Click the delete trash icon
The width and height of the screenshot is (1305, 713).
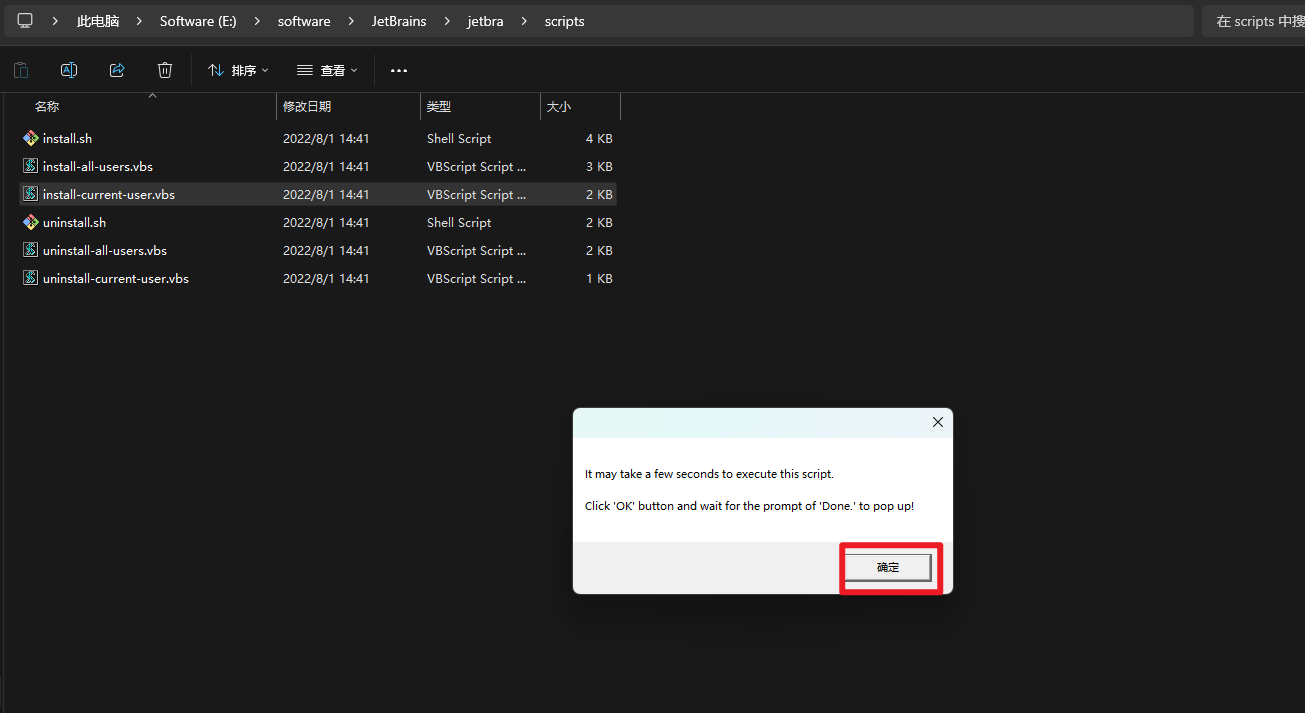[x=165, y=70]
